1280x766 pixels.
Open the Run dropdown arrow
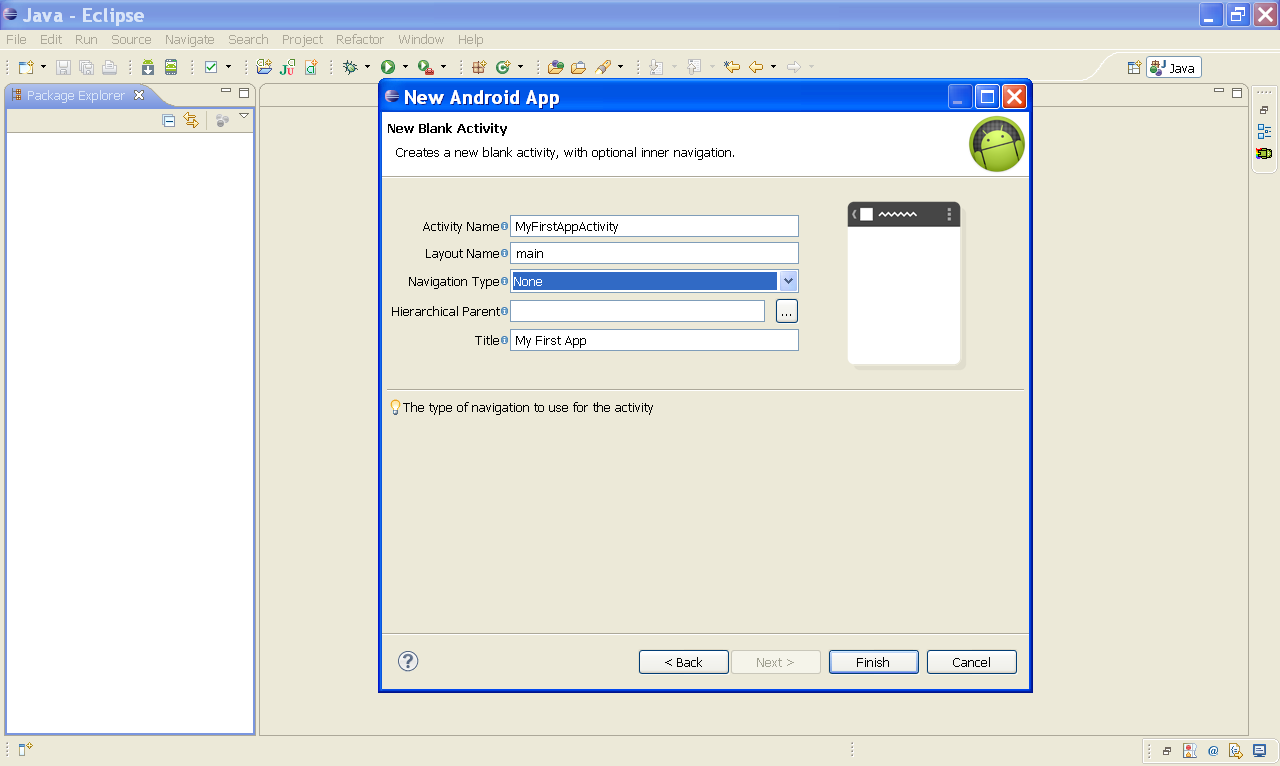tap(405, 67)
